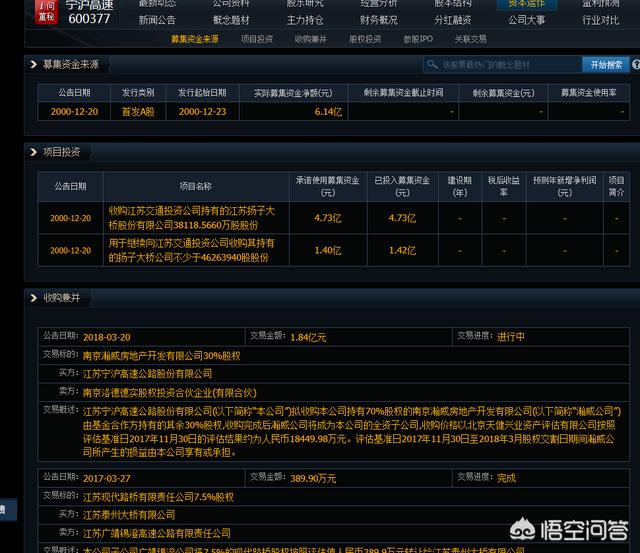Open 股权投资 sub-navigation link
This screenshot has width=640, height=553.
coord(364,39)
